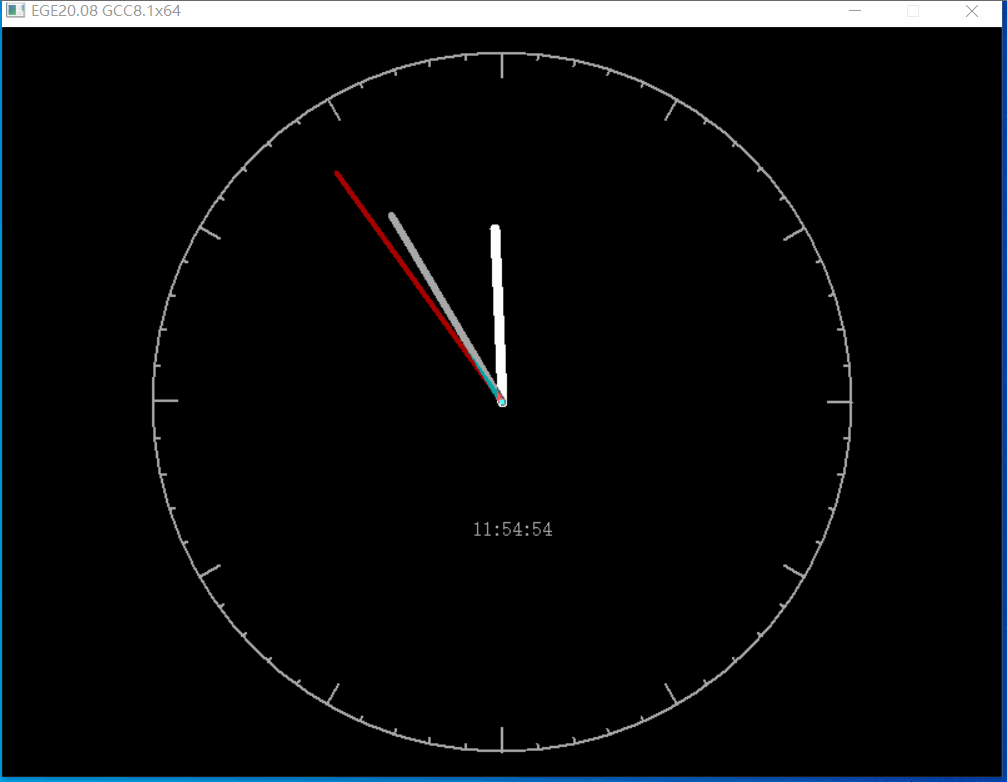The height and width of the screenshot is (782, 1007).
Task: Minimize the EGE clock window
Action: (855, 11)
